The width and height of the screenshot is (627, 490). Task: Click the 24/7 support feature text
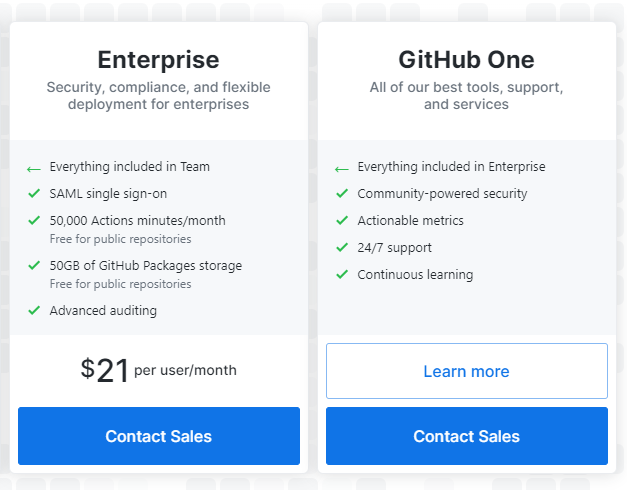tap(394, 248)
